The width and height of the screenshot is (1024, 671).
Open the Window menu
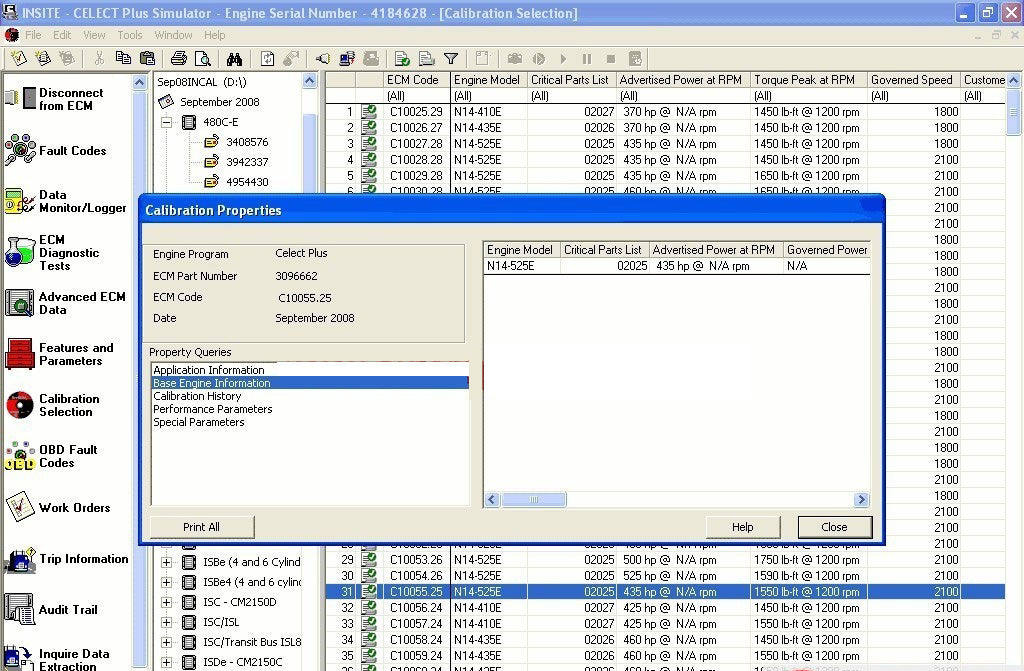click(x=173, y=35)
